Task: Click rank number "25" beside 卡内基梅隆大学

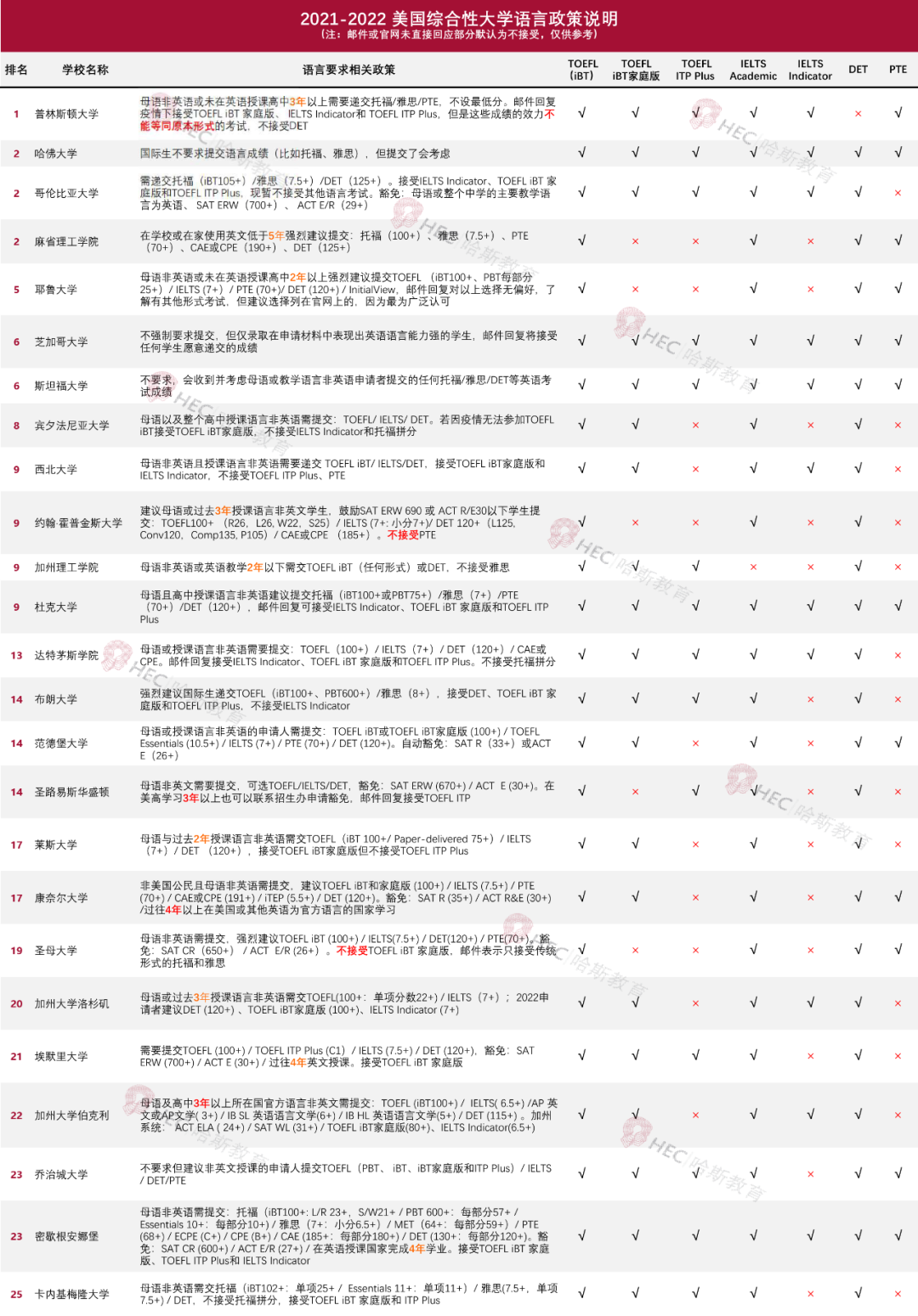Action: [16, 1294]
